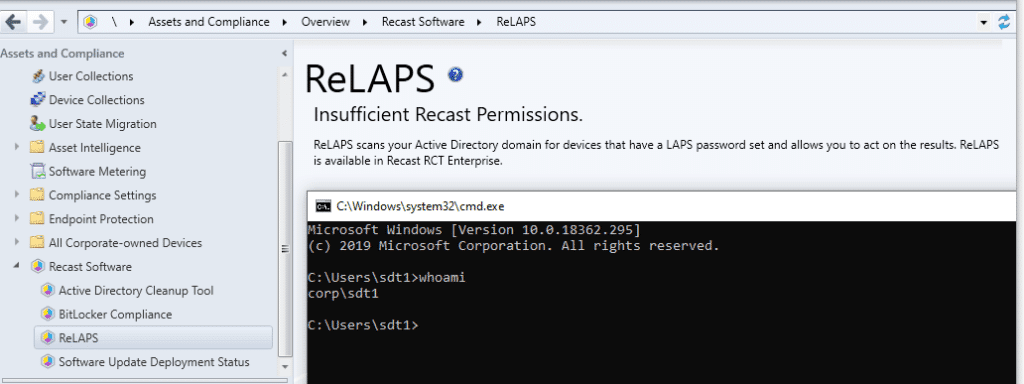Open Software Metering node

pos(97,172)
